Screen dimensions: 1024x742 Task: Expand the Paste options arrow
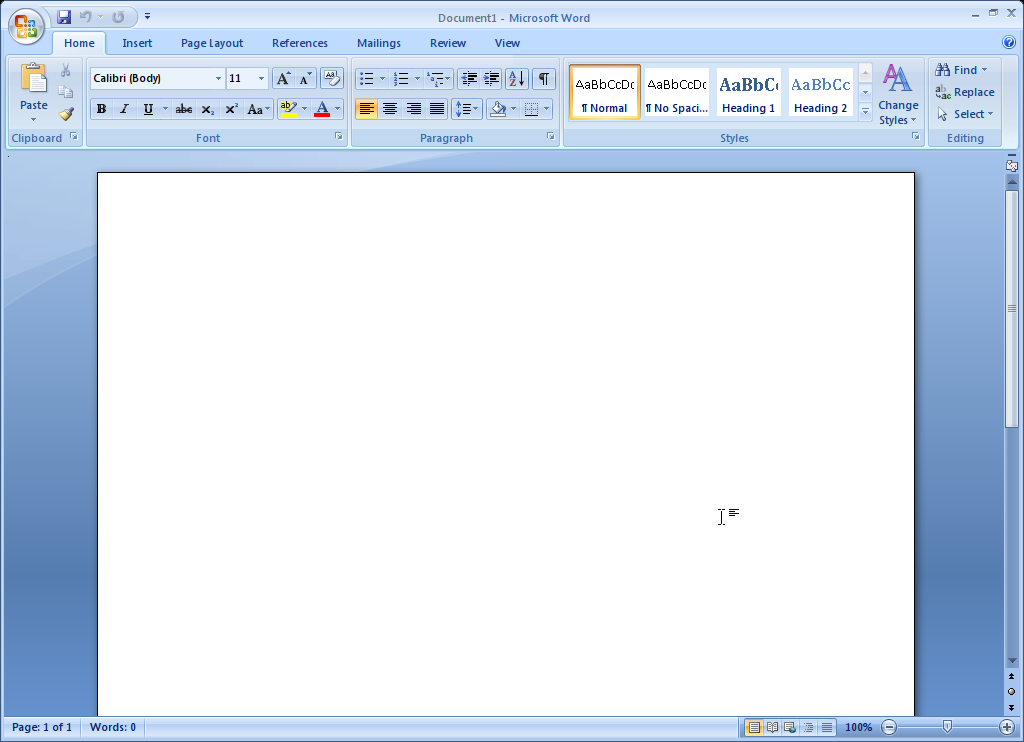point(33,120)
